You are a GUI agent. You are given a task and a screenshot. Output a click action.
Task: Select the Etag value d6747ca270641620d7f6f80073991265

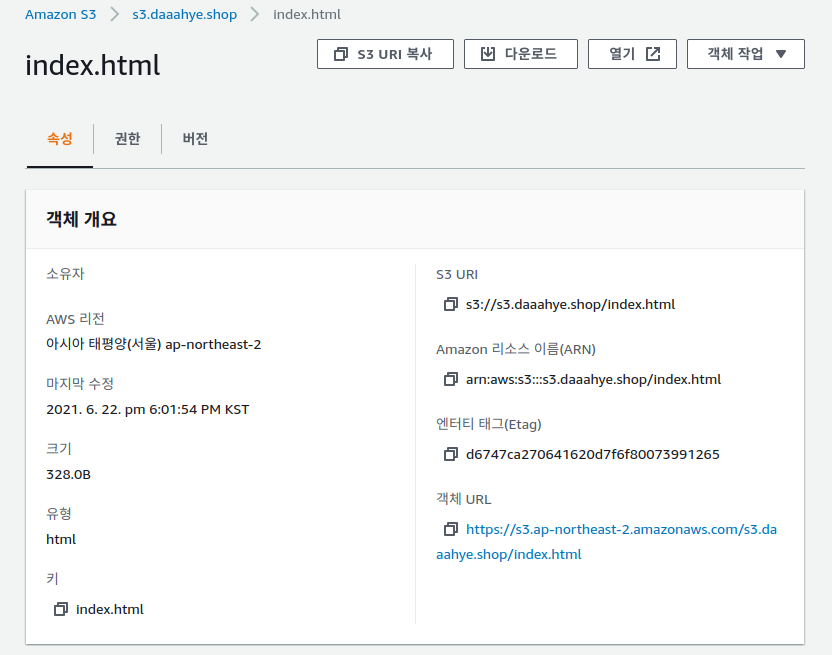pyautogui.click(x=593, y=454)
